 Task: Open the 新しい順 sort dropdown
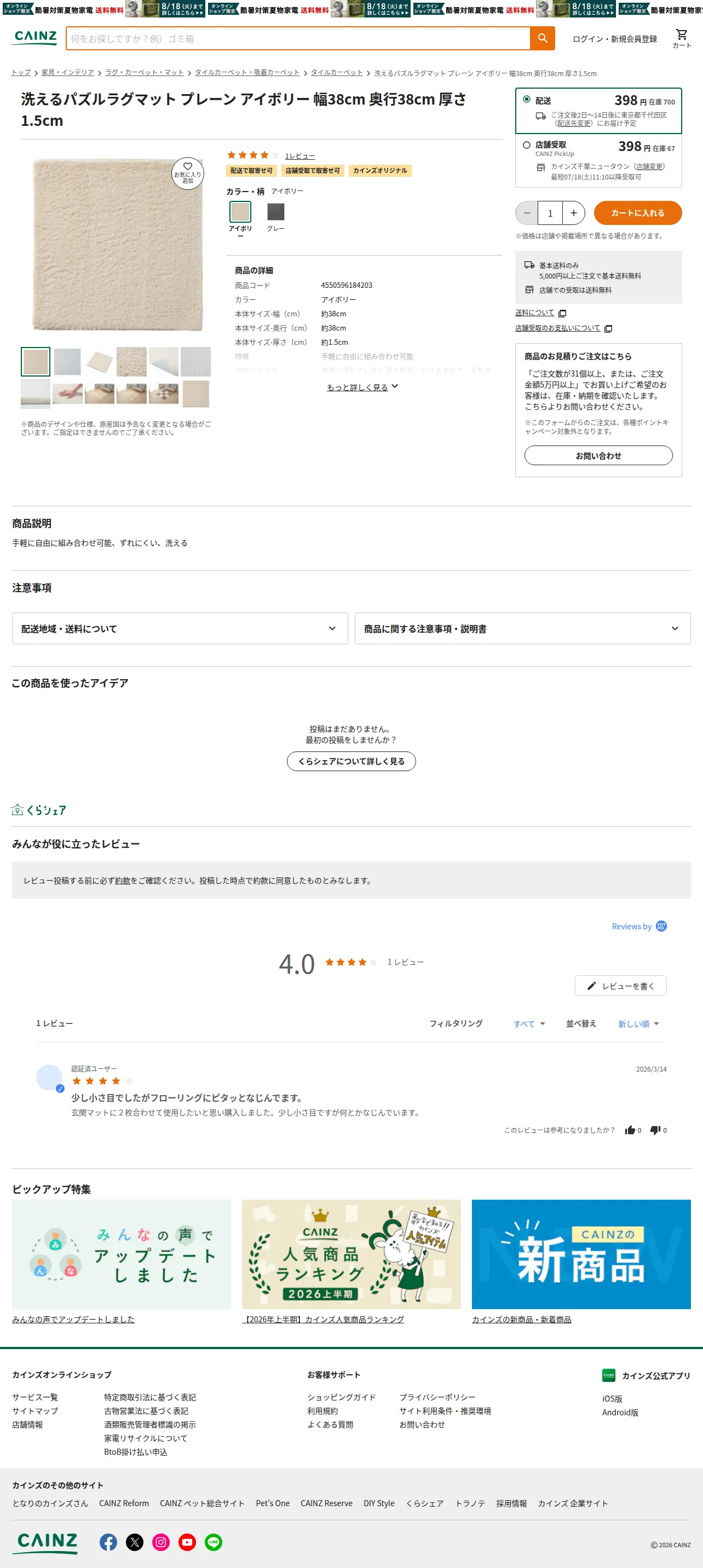pos(638,1024)
